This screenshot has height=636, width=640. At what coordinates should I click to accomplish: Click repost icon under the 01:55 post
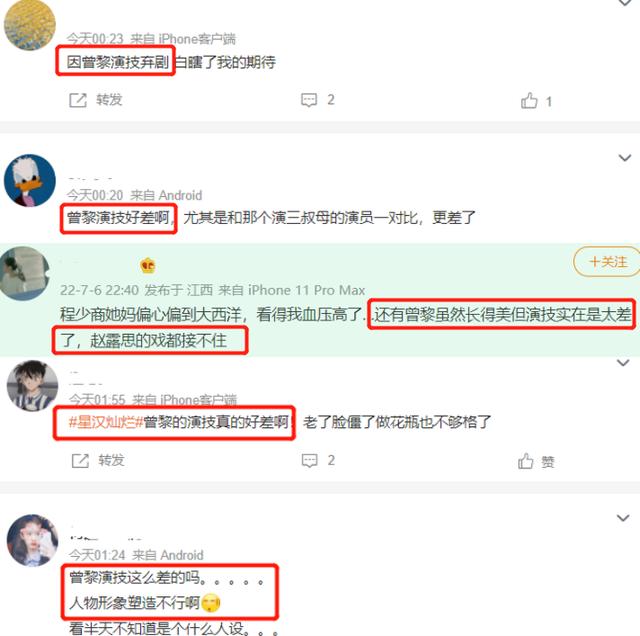click(x=80, y=460)
